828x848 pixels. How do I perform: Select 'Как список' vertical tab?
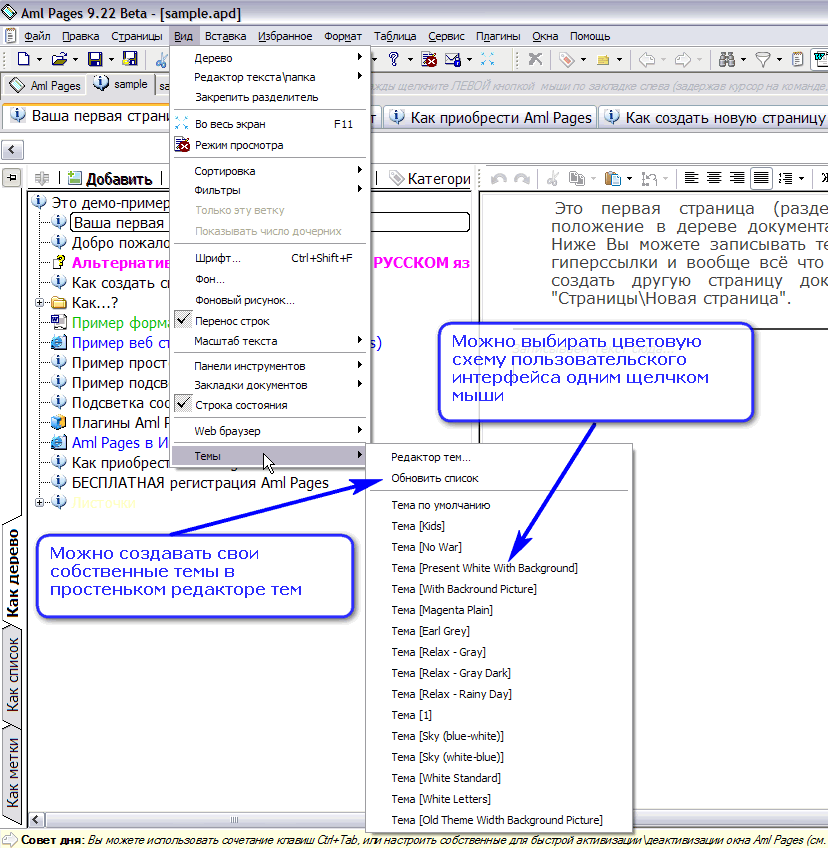pyautogui.click(x=12, y=674)
